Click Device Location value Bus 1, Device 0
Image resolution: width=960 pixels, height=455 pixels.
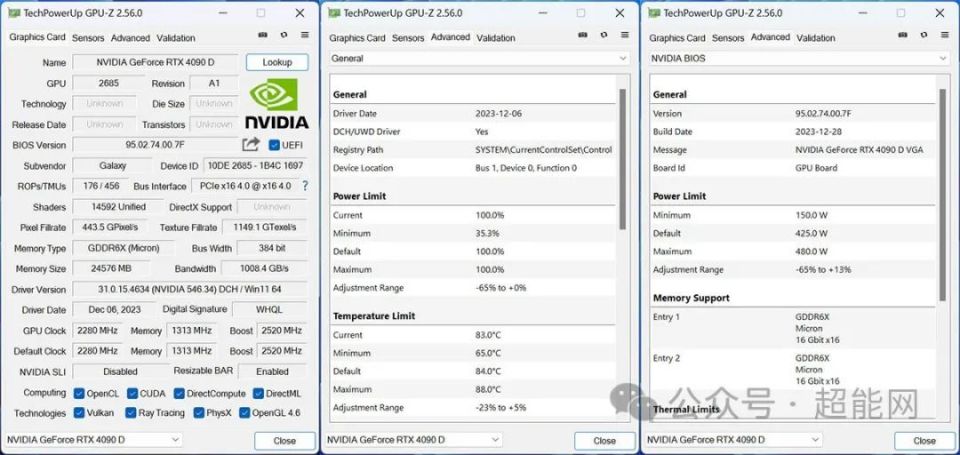[x=526, y=168]
